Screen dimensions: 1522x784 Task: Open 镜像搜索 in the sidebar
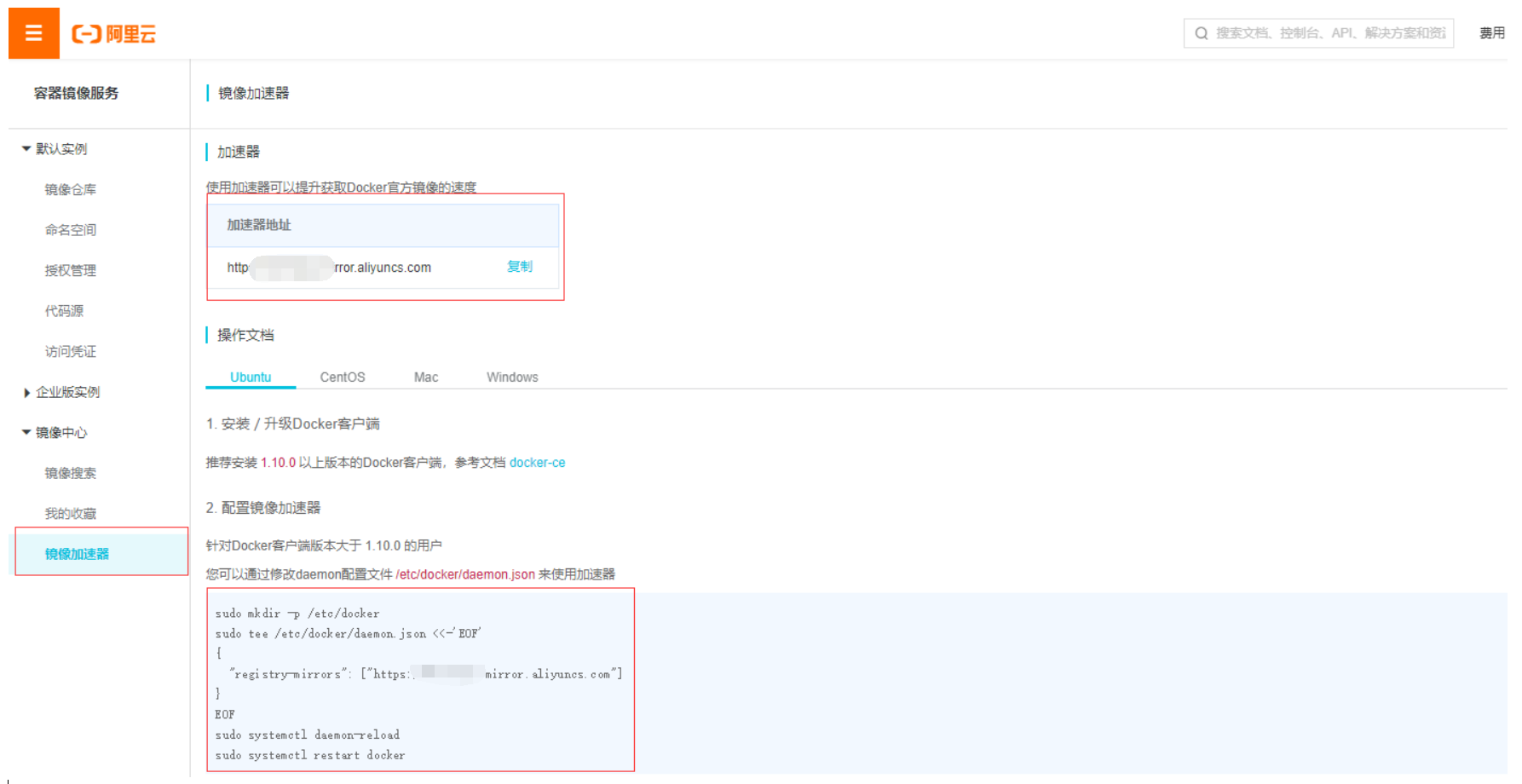point(71,473)
